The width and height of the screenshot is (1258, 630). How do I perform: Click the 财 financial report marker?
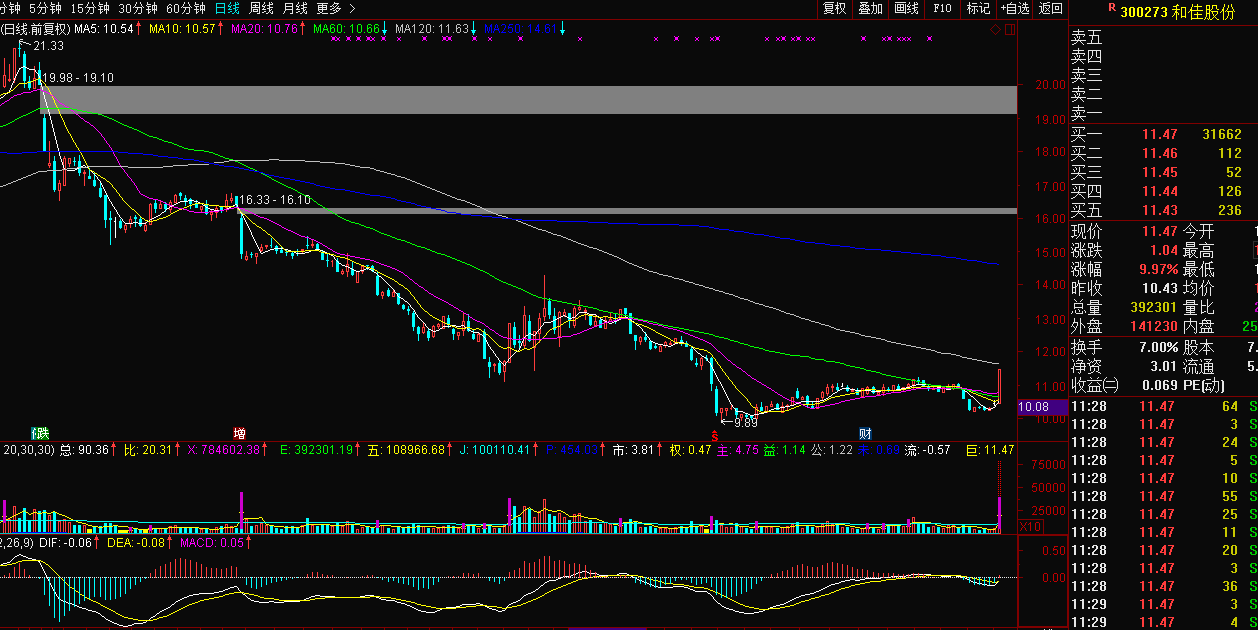tap(866, 434)
